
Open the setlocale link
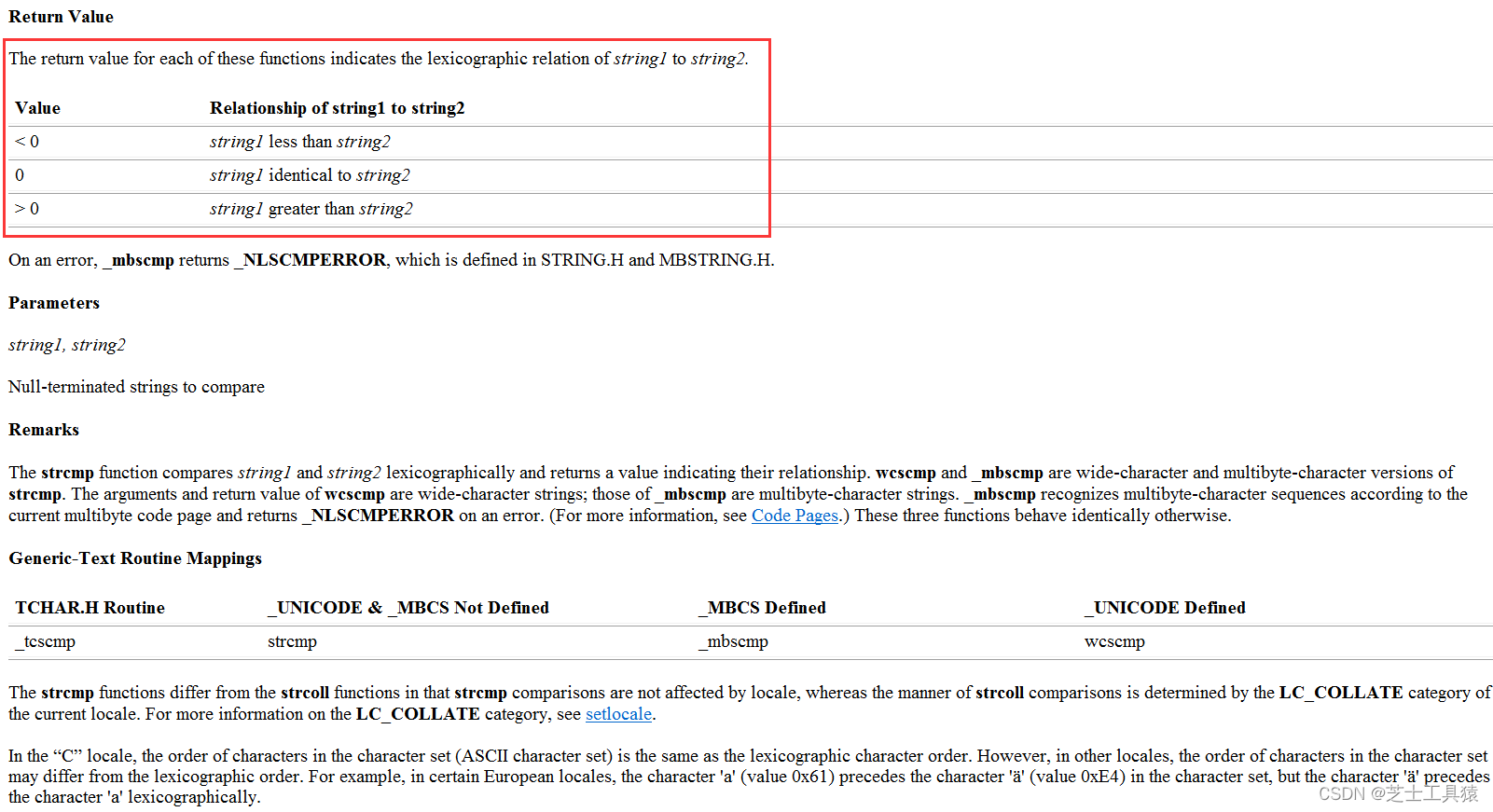618,714
